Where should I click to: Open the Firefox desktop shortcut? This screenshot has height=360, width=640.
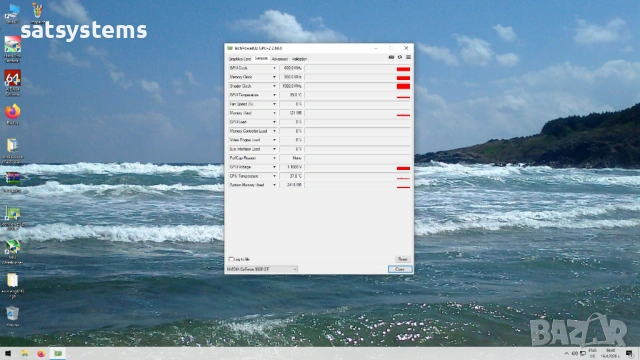point(13,111)
